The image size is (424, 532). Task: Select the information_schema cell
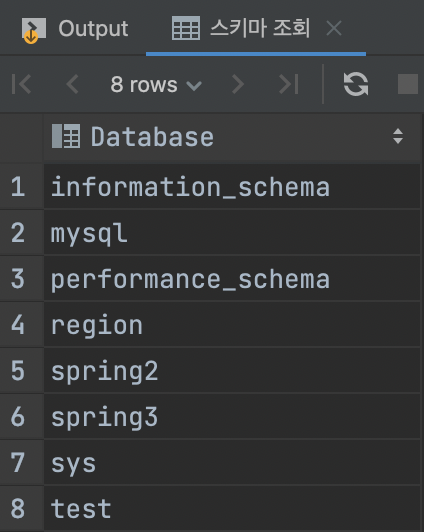(232, 186)
